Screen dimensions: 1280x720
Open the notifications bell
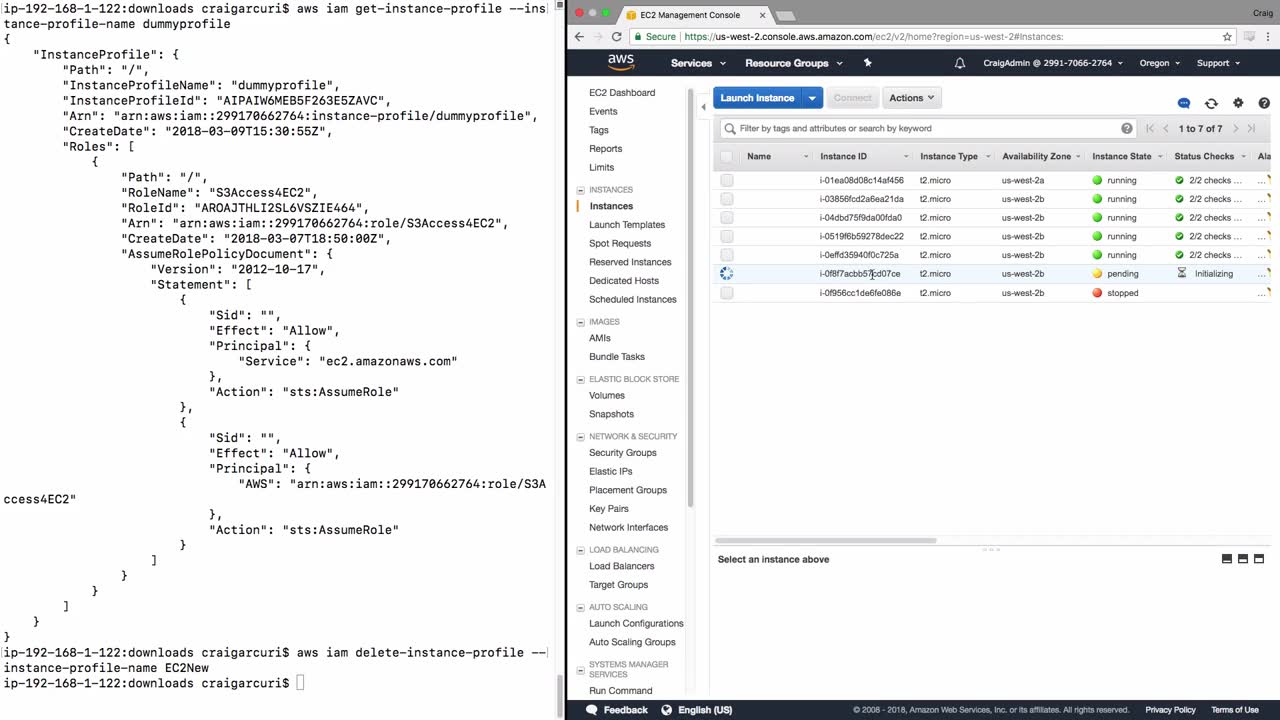tap(960, 63)
